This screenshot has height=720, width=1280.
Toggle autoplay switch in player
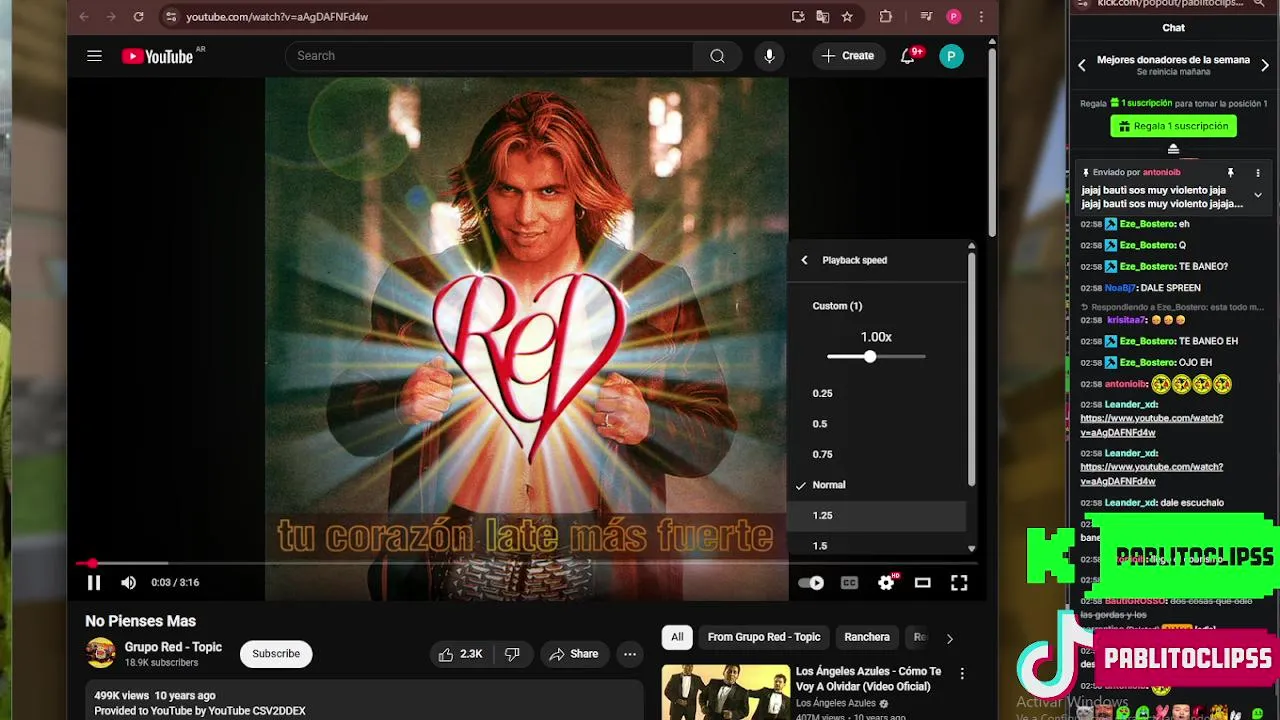tap(811, 582)
